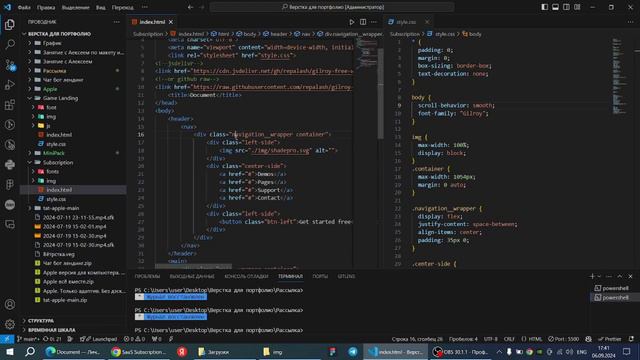
Task: Create a new terminal with plus icon
Action: tap(592, 276)
